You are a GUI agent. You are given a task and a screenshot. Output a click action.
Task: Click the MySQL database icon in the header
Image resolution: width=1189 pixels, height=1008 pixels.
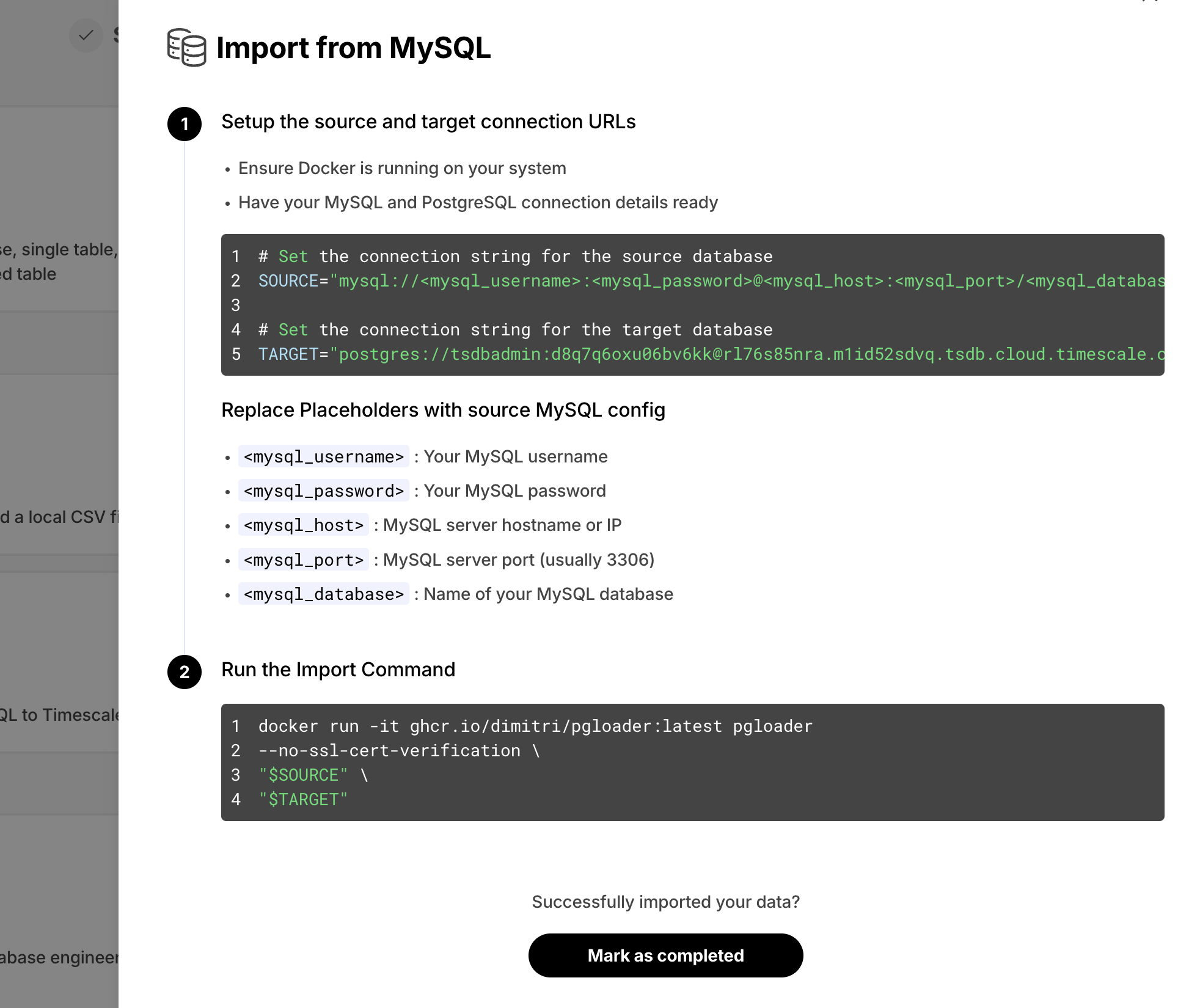[x=186, y=48]
